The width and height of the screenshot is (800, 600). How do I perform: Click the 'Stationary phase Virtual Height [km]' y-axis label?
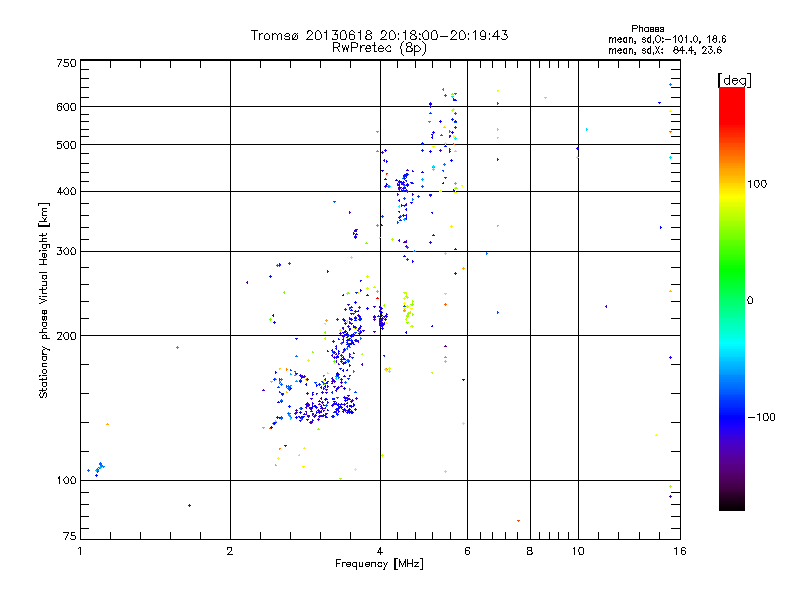click(x=44, y=300)
